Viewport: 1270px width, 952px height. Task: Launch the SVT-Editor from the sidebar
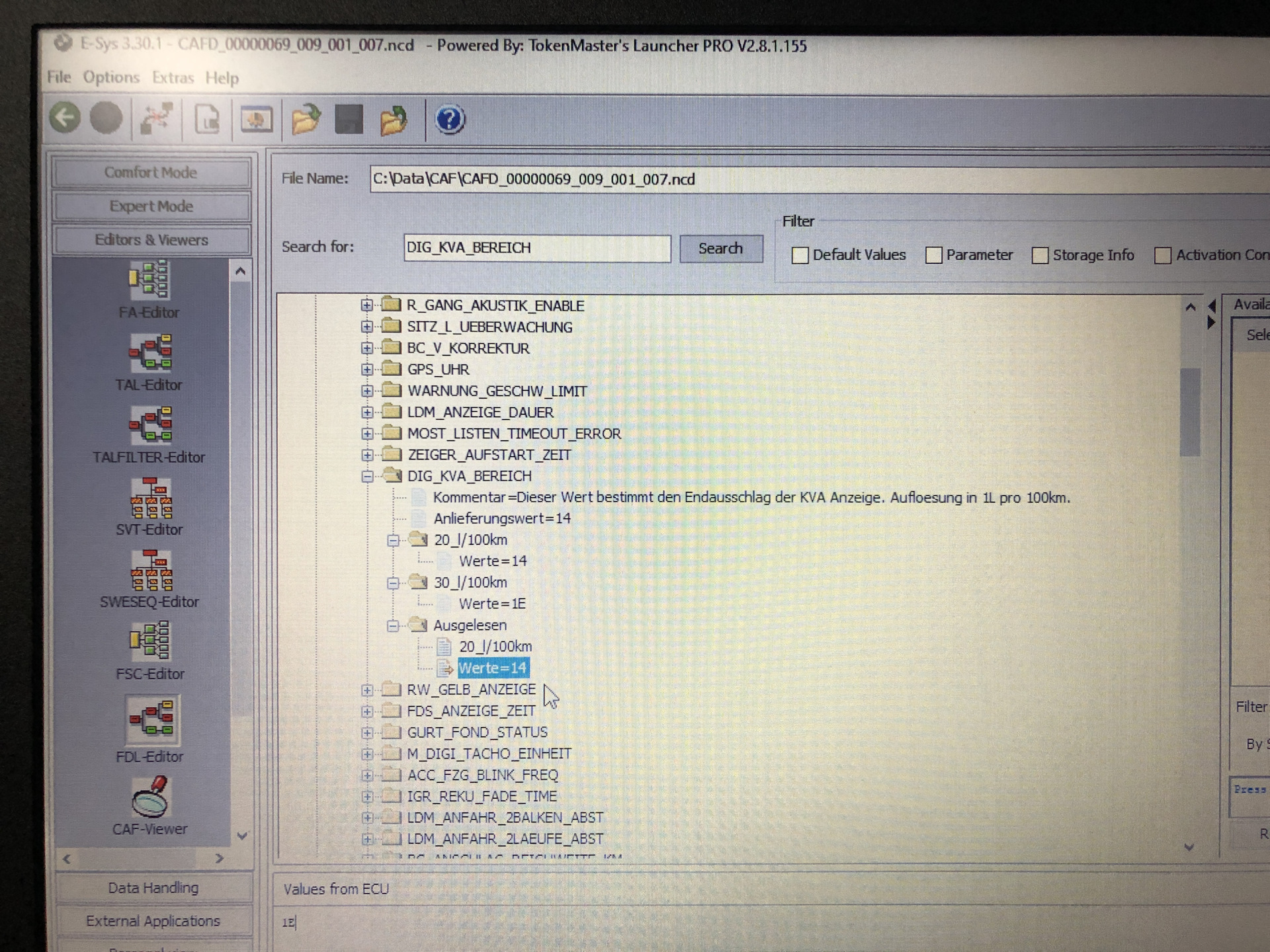[x=151, y=499]
